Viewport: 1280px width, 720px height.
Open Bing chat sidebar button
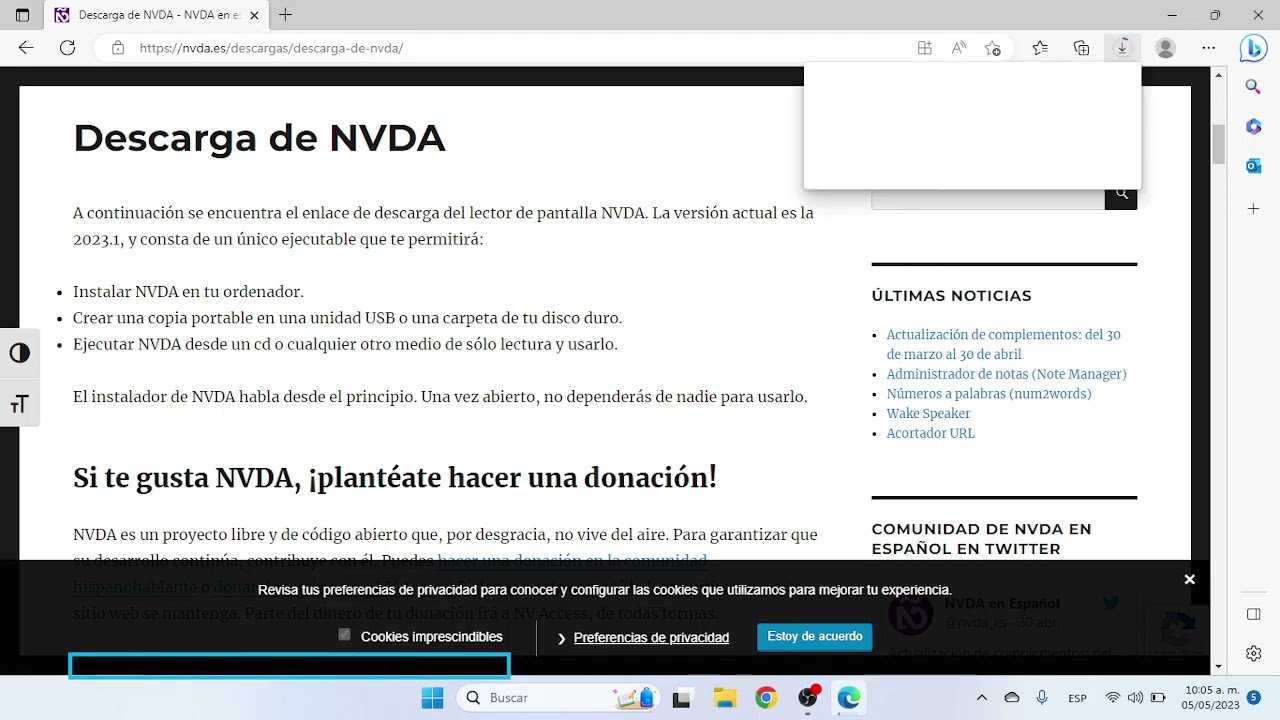click(x=1253, y=47)
